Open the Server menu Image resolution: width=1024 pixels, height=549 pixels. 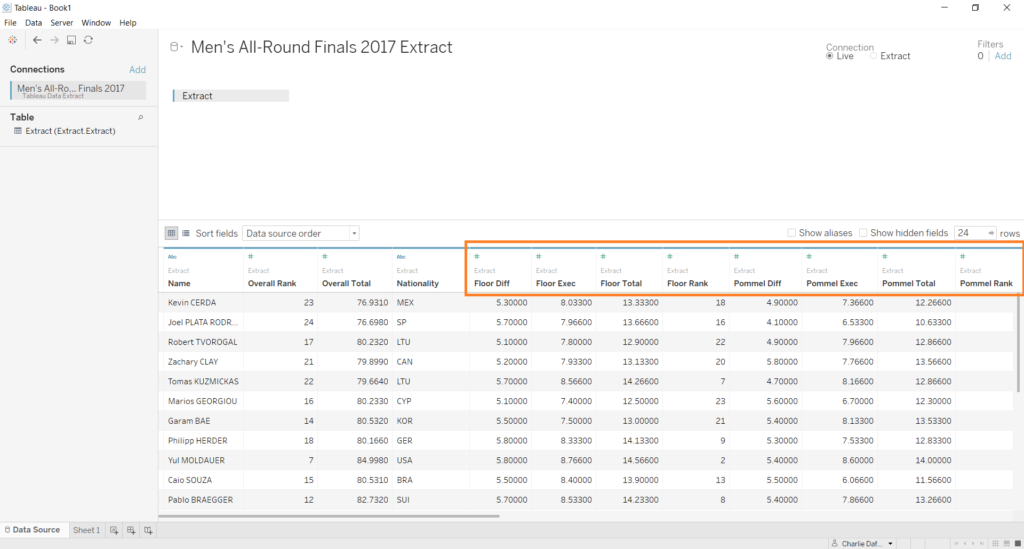pos(61,22)
